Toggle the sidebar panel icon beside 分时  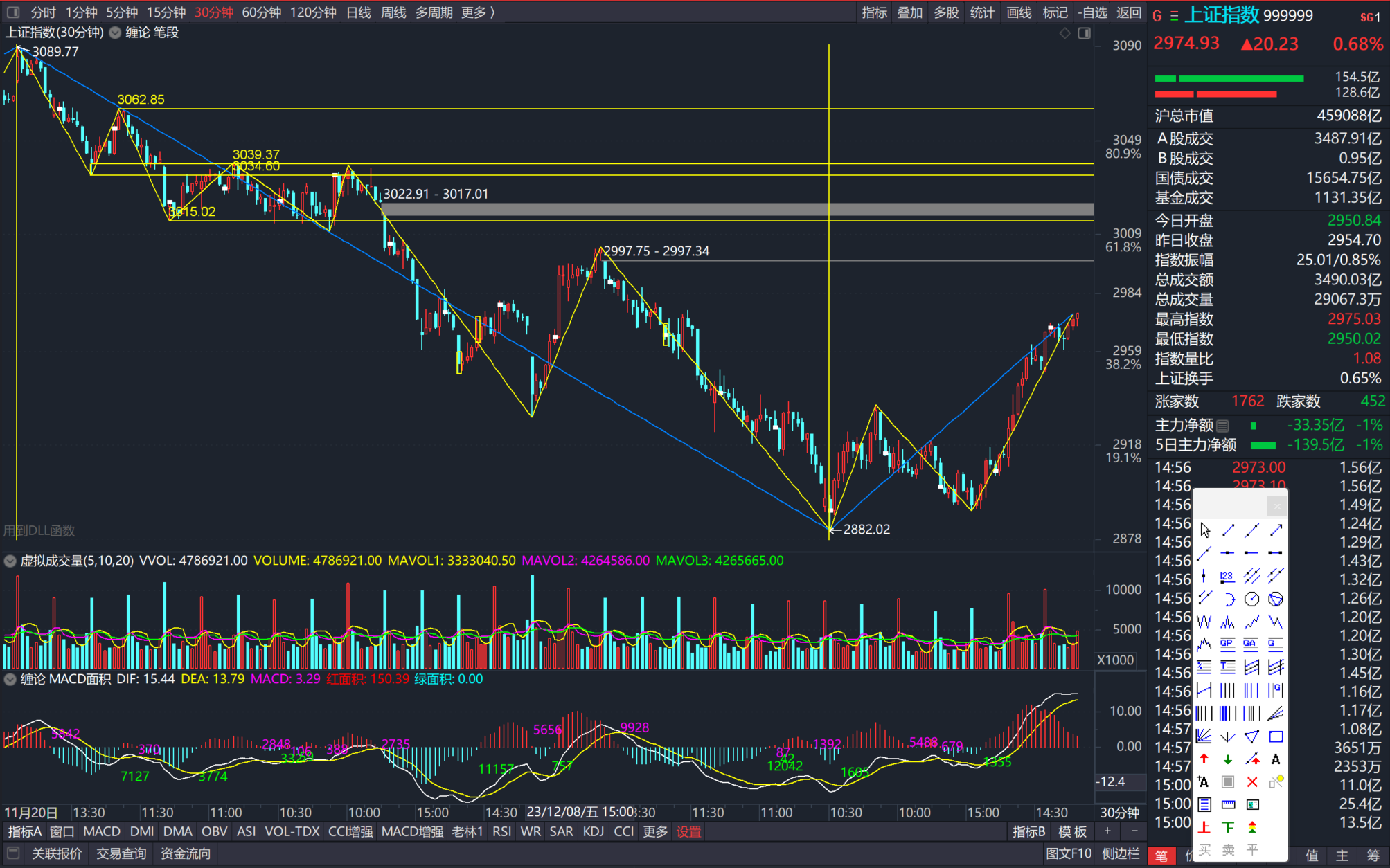13,12
